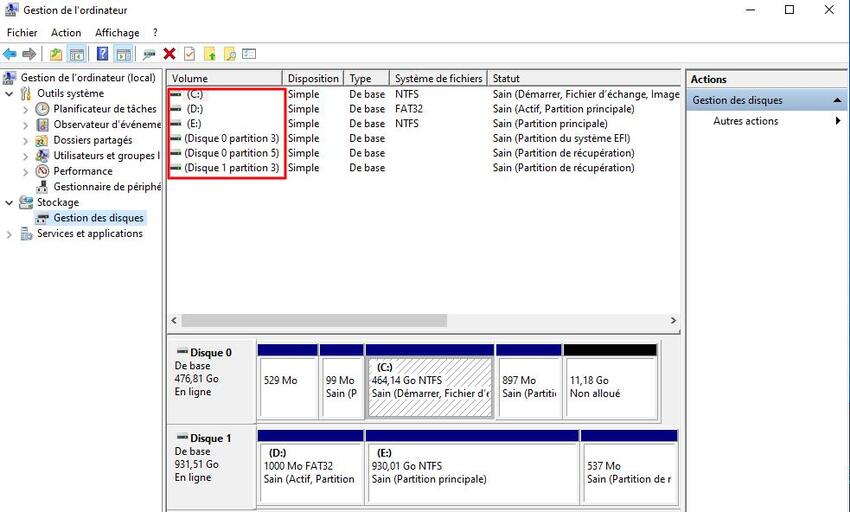
Task: Click the folder with magnifier toolbar icon
Action: click(x=230, y=54)
